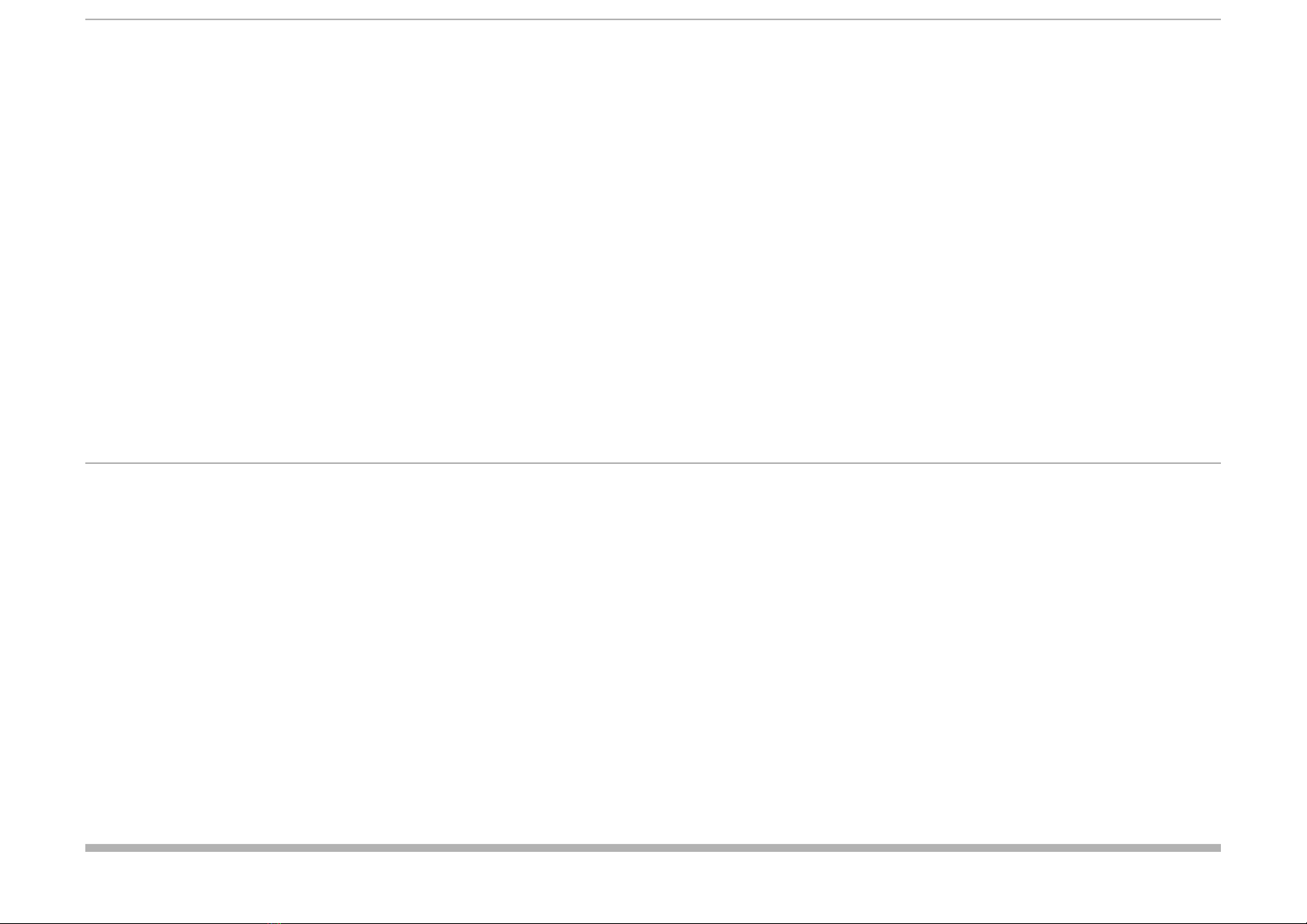Click the right white margin beside the lower panel
Screen dimensions: 1307x924
coord(1264,653)
